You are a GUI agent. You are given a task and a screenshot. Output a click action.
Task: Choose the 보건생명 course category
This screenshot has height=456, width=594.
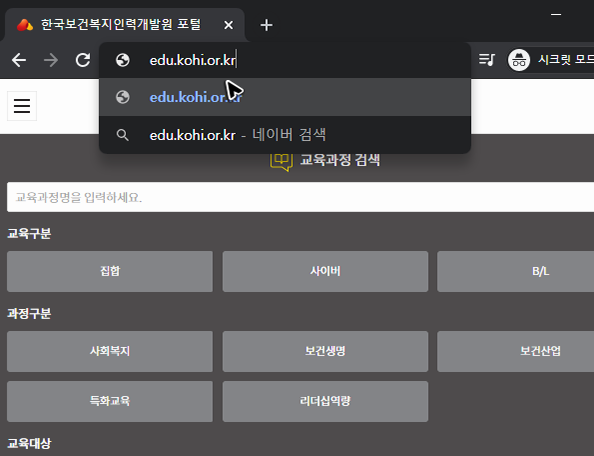coord(325,351)
